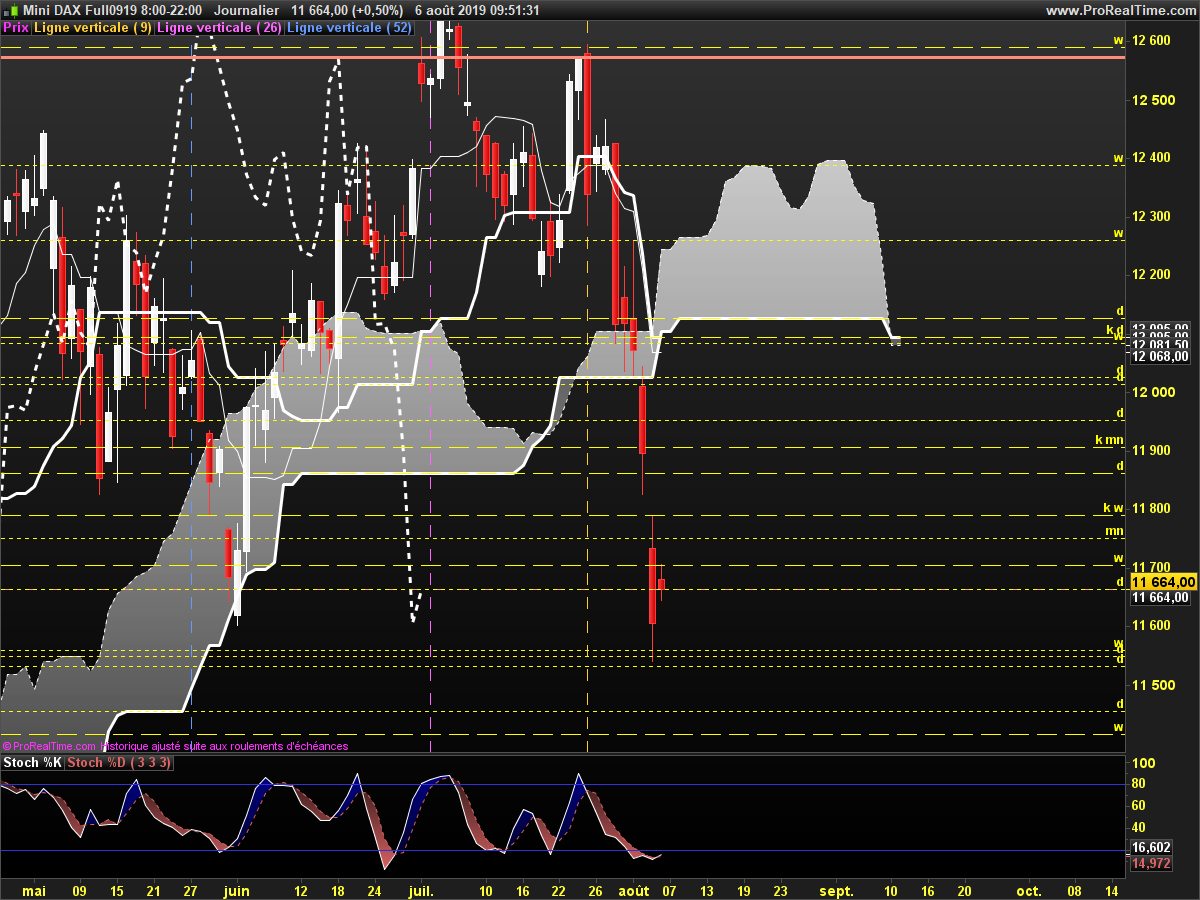
Task: Click the yellow 11 664,00 price tag
Action: [1163, 582]
